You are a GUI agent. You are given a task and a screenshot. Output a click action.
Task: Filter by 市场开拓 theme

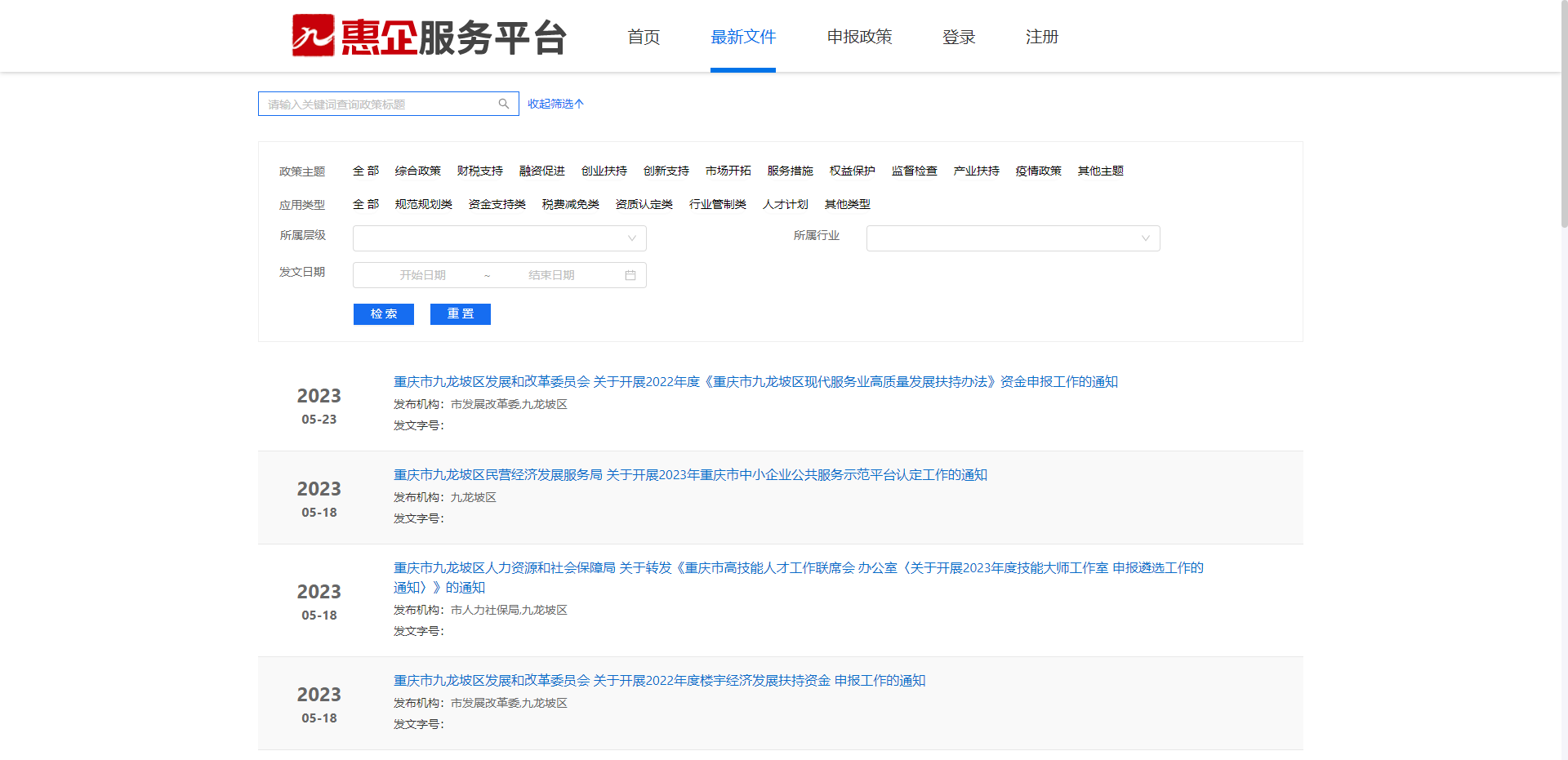point(728,171)
